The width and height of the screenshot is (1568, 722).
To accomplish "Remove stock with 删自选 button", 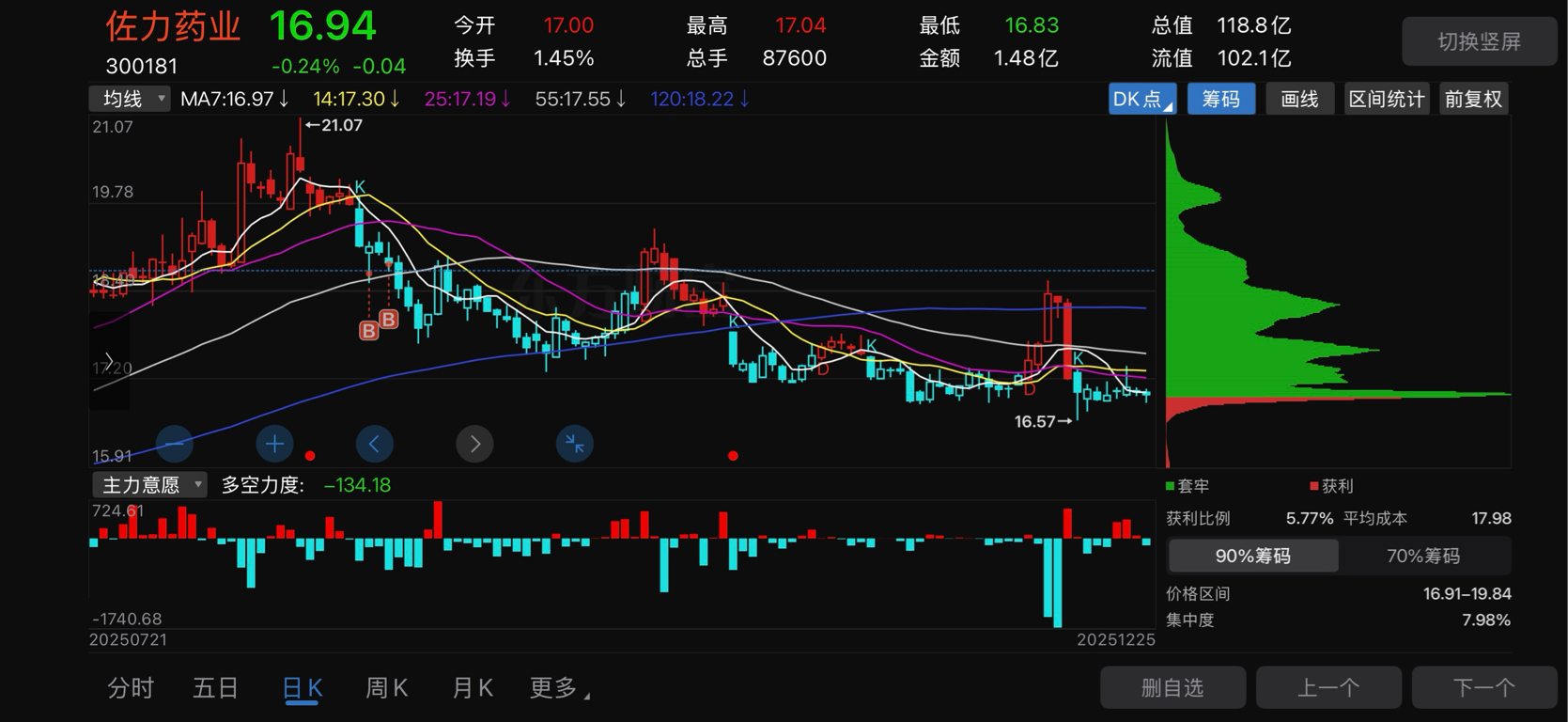I will coord(1172,688).
